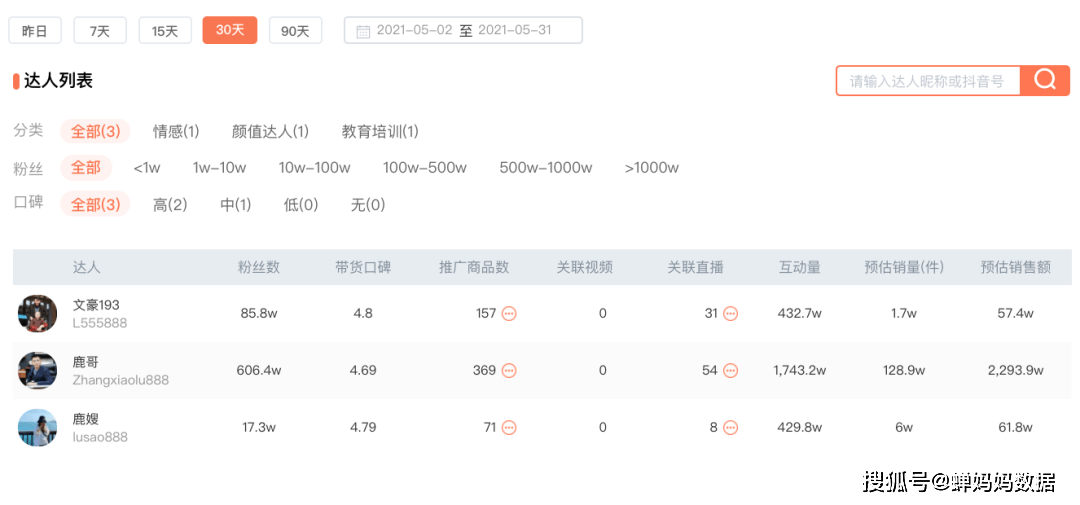Open more details for 鹿嫂's 71 promoted products

509,428
